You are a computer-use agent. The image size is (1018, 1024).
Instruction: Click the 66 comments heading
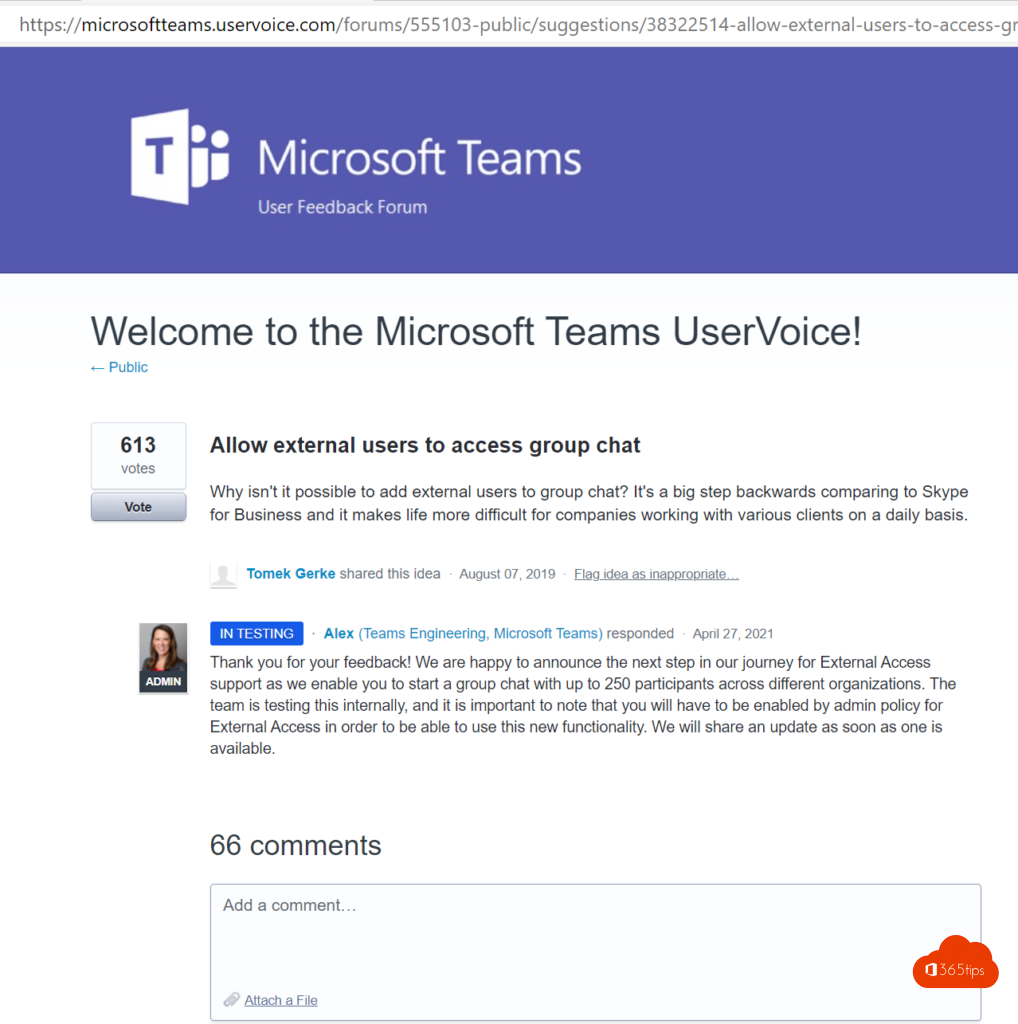click(x=295, y=845)
